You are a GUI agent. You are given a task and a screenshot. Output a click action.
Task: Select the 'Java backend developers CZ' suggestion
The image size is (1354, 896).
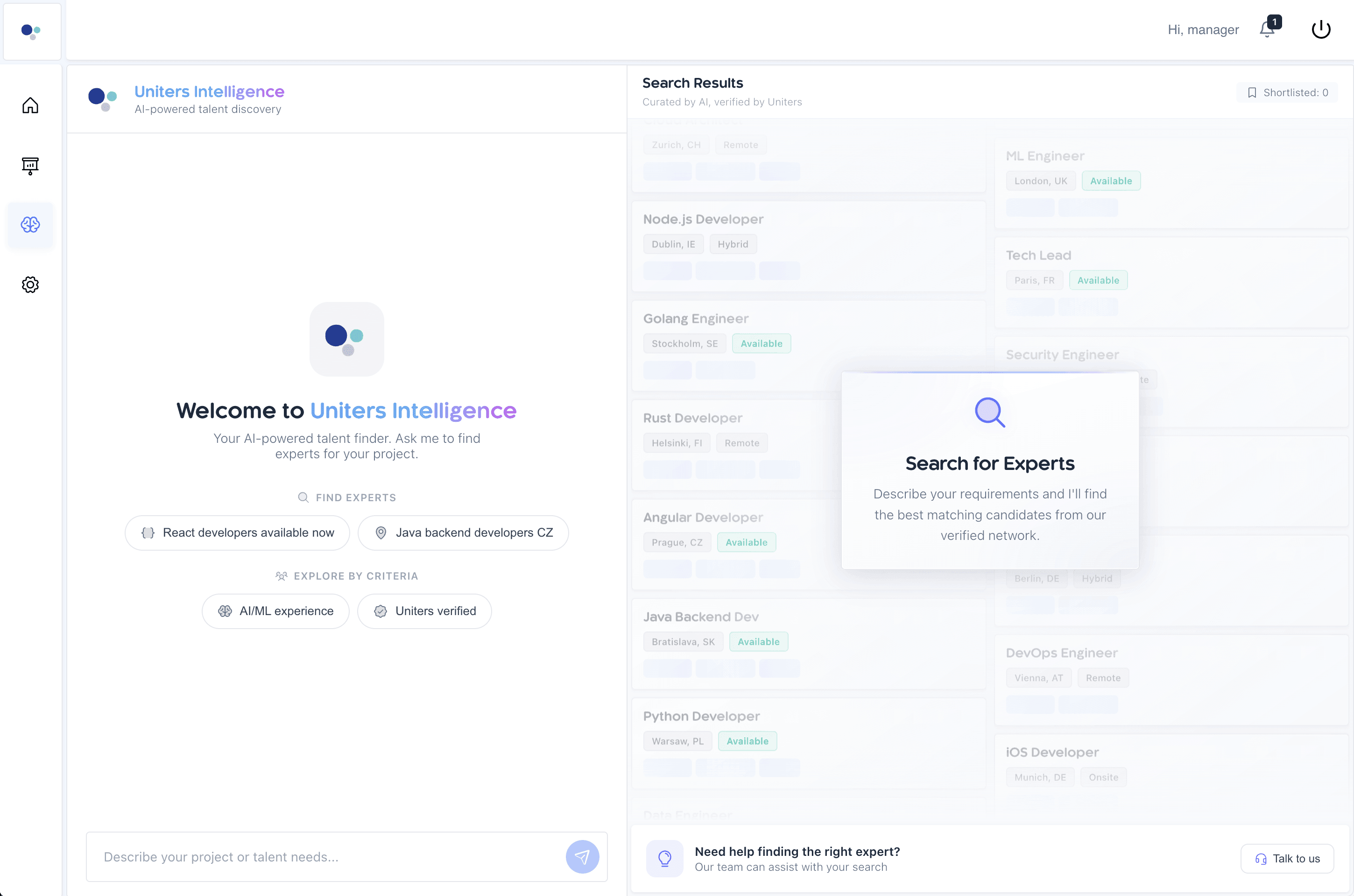pyautogui.click(x=464, y=532)
